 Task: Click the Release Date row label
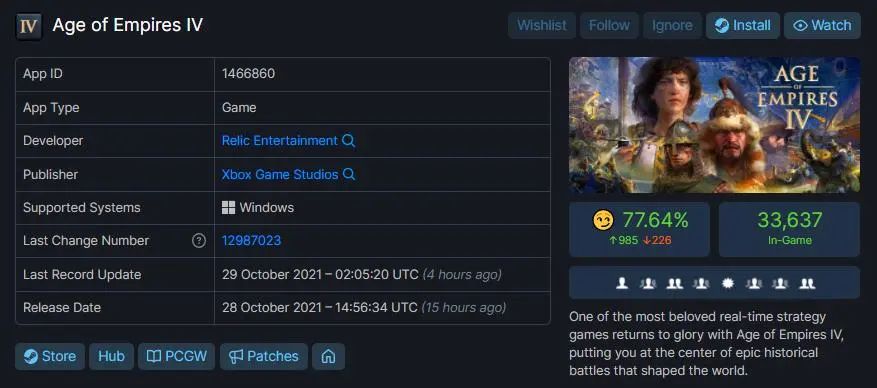point(62,307)
